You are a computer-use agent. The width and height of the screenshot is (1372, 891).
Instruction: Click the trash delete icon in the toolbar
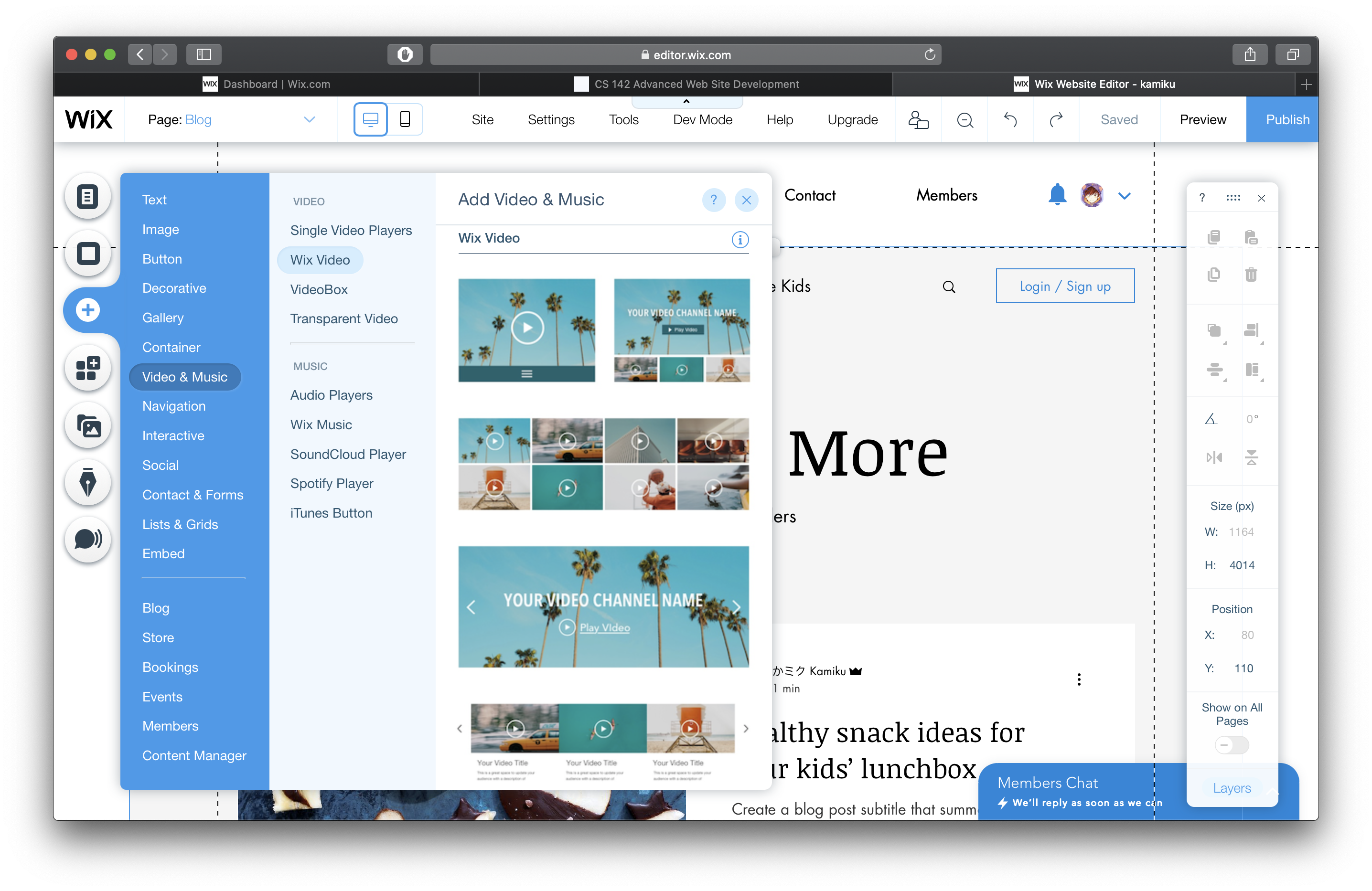click(x=1250, y=275)
